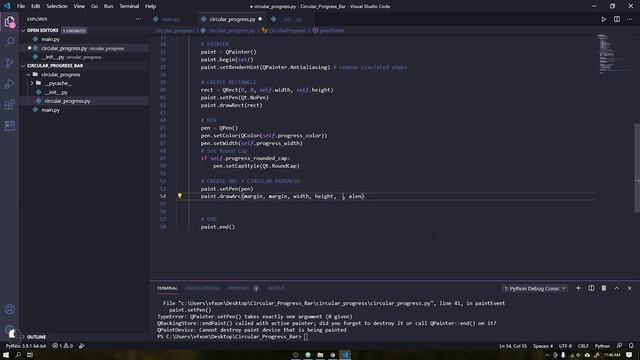640x360 pixels.
Task: Switch to the main.py editor tab
Action: 170,19
